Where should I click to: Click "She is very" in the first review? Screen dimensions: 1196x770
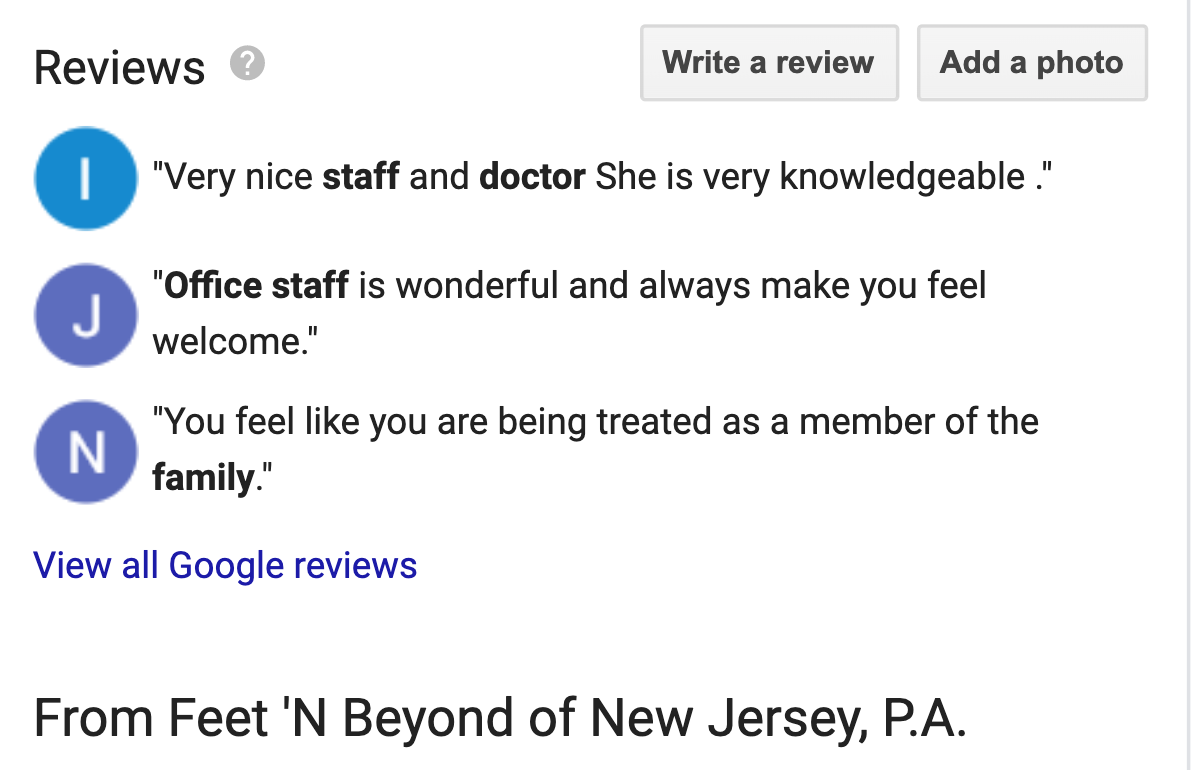[682, 177]
